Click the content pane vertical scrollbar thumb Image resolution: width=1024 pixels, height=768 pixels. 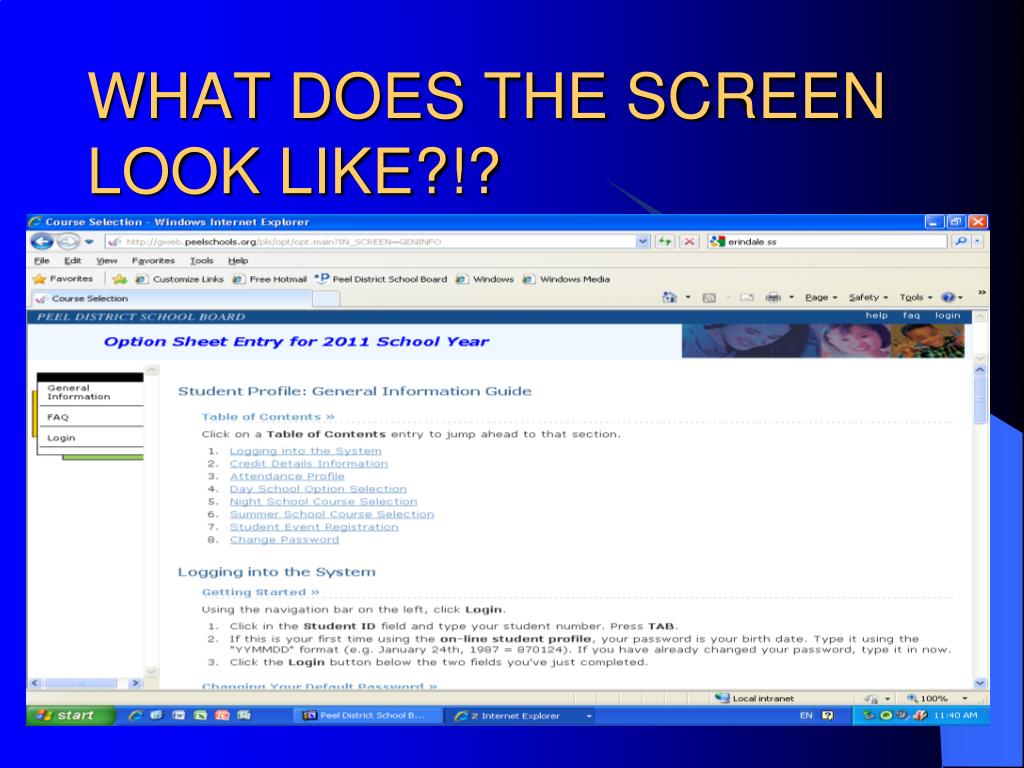tap(980, 400)
